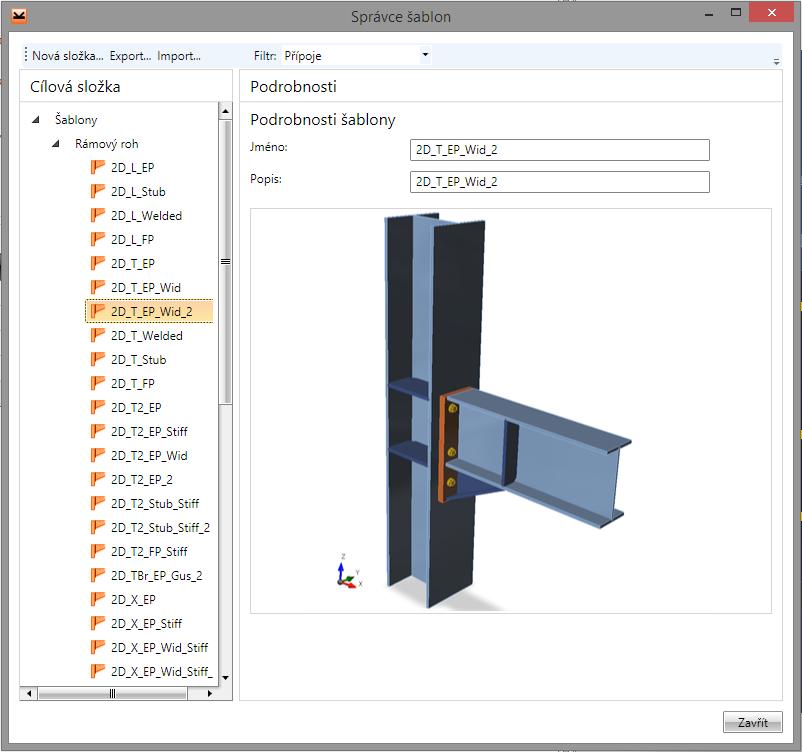
Task: Click the flag icon next to 2D_T_FP
Action: click(x=97, y=383)
